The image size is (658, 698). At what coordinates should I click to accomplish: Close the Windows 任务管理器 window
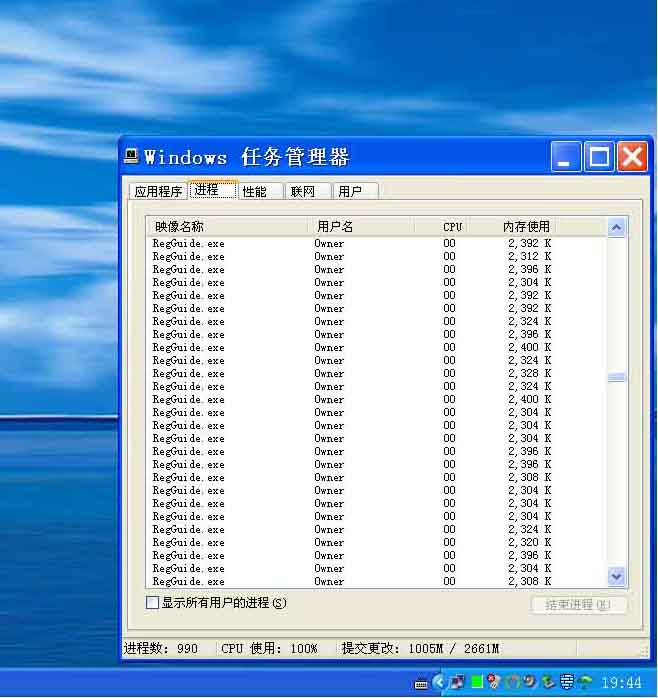[632, 157]
